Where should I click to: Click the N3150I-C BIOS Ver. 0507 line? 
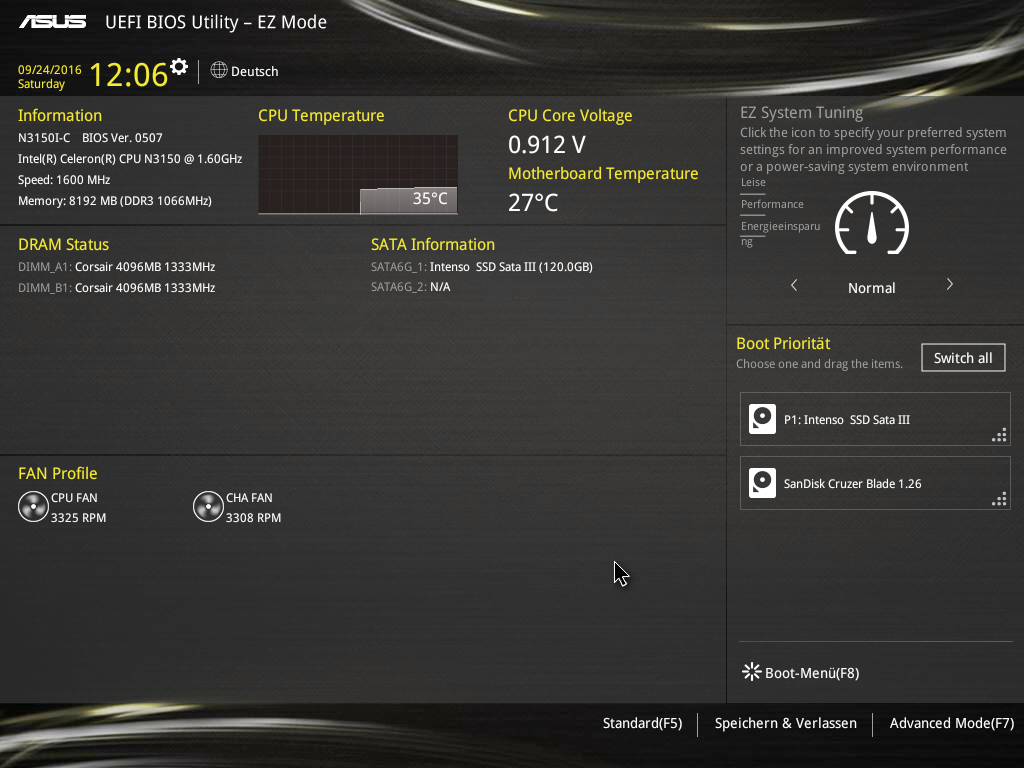90,138
